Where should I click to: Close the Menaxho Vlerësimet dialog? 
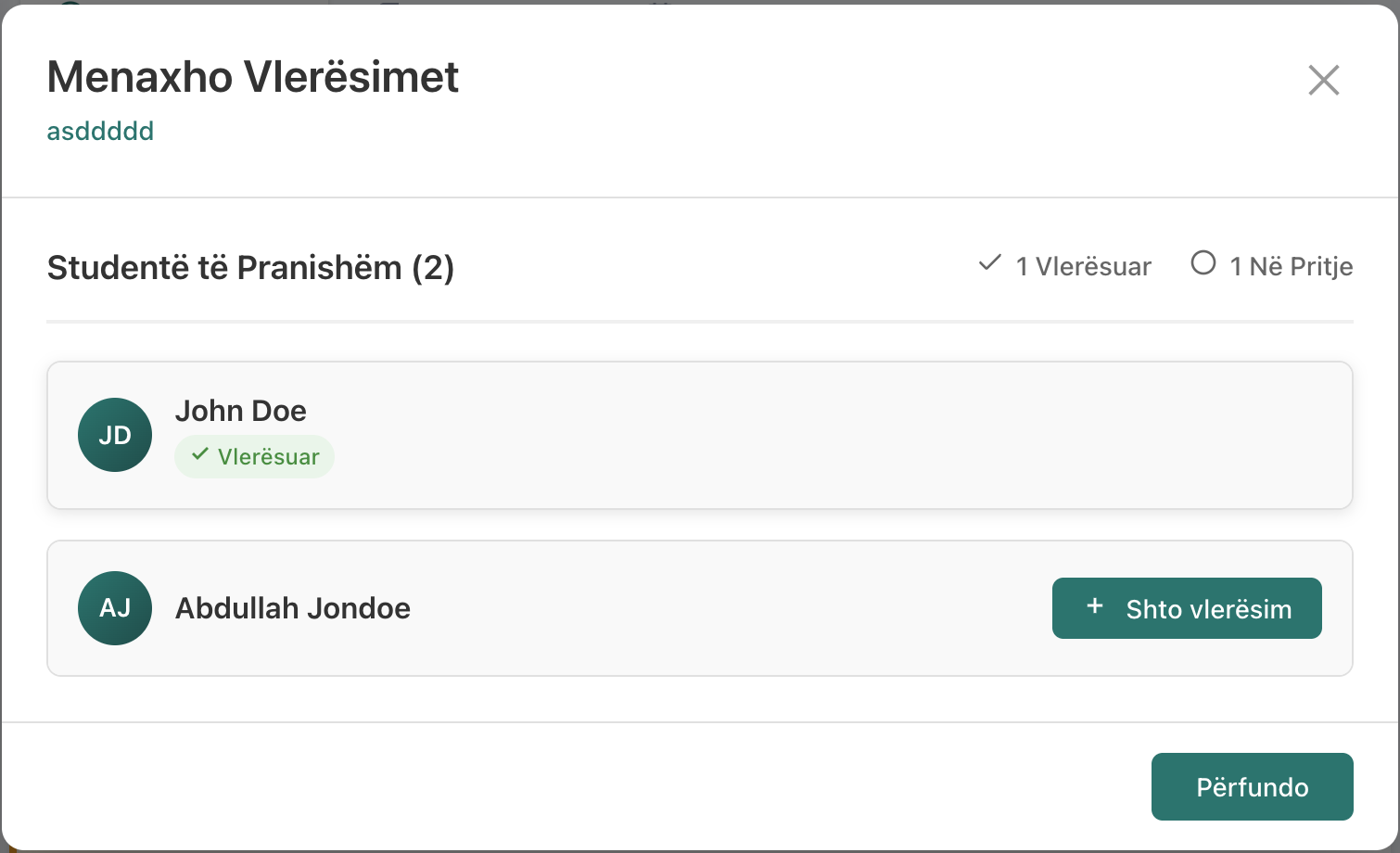tap(1323, 81)
